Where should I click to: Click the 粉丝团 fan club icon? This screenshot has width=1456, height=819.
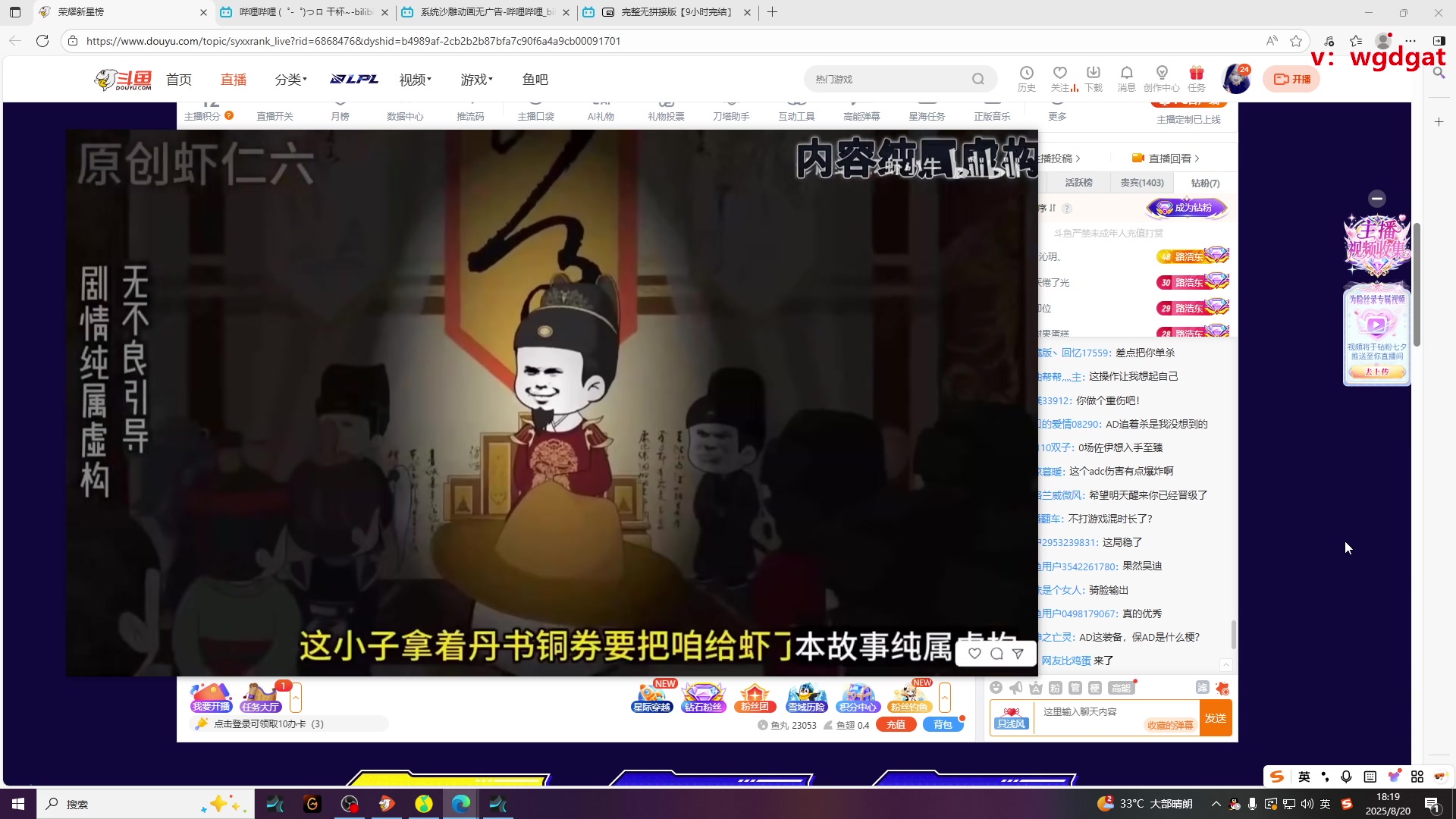[755, 697]
